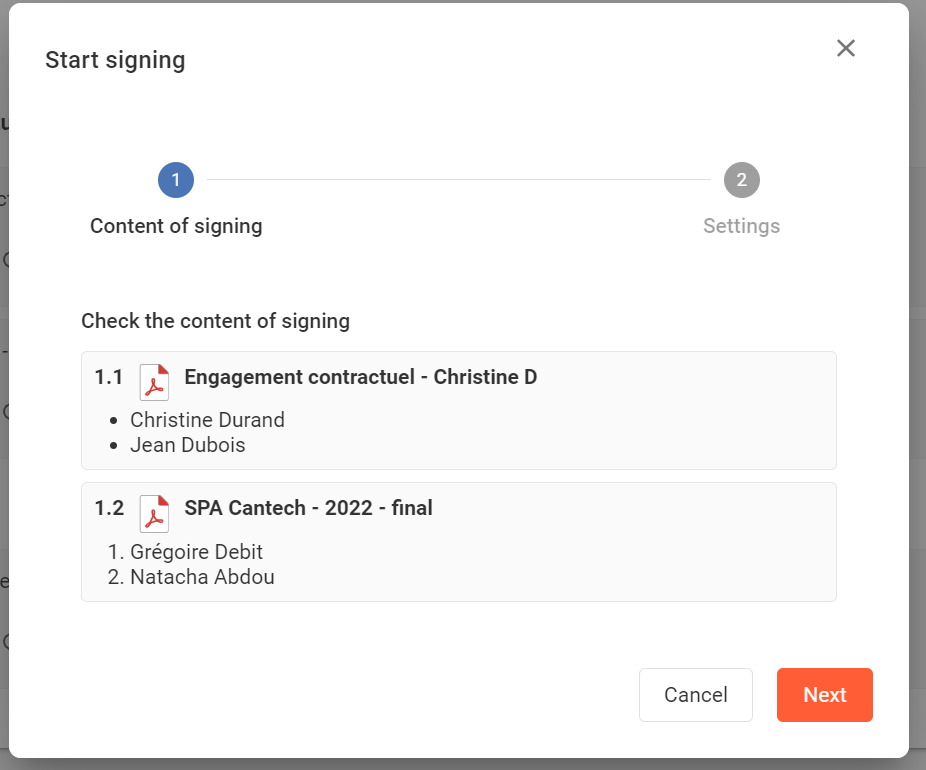
Task: Click the document number 1.1
Action: pos(109,377)
